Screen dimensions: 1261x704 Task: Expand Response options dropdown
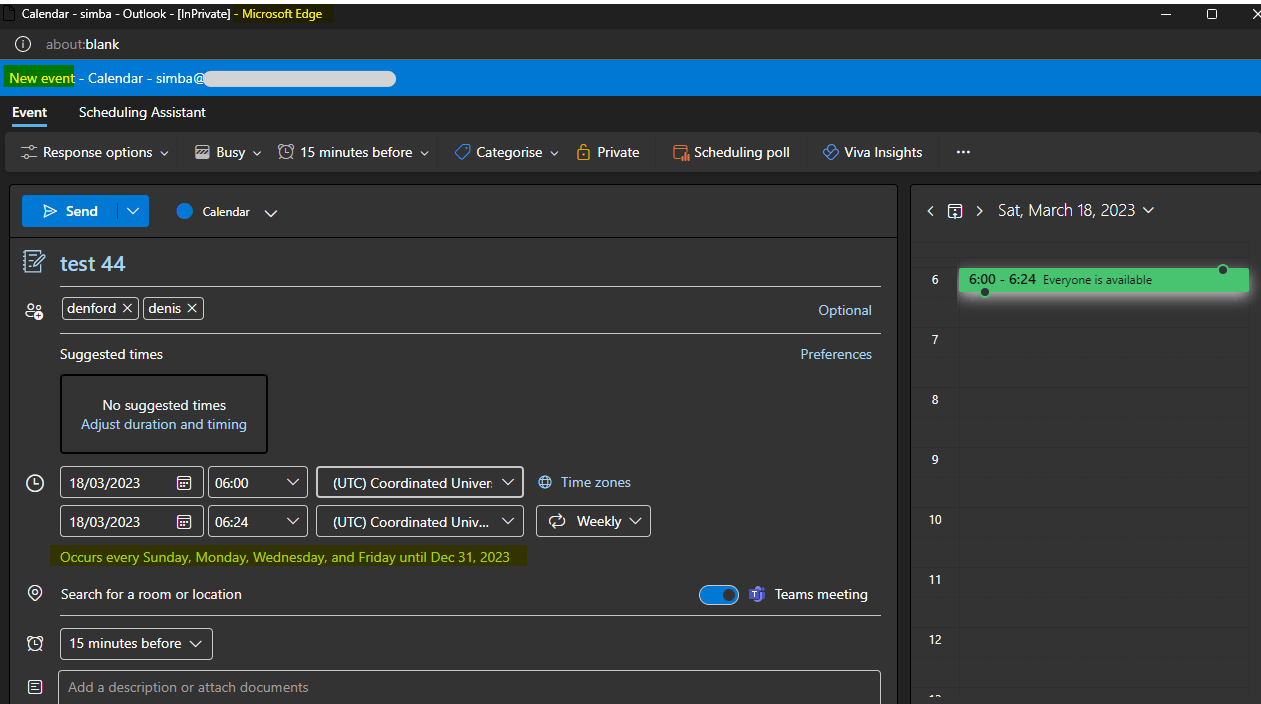pyautogui.click(x=96, y=152)
